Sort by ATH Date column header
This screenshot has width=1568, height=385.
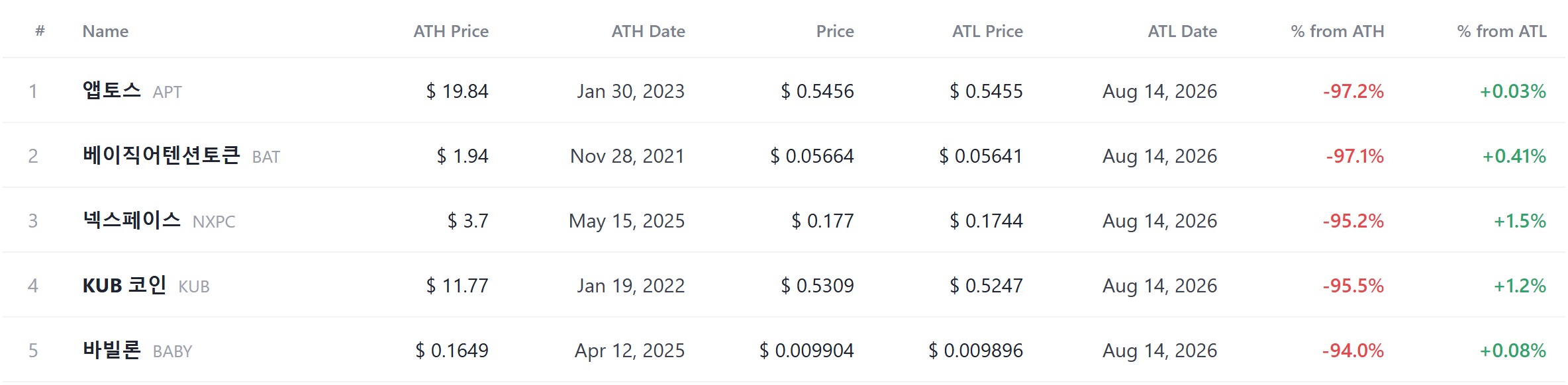tap(648, 31)
